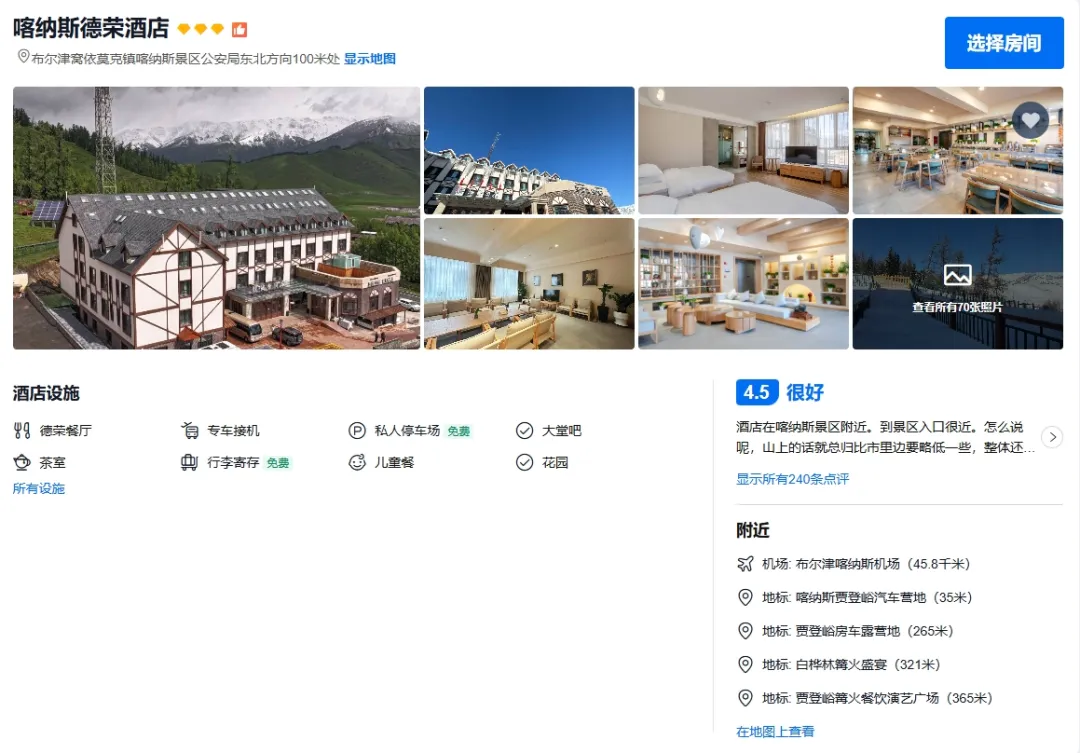Open the 显示地图 link

click(370, 59)
